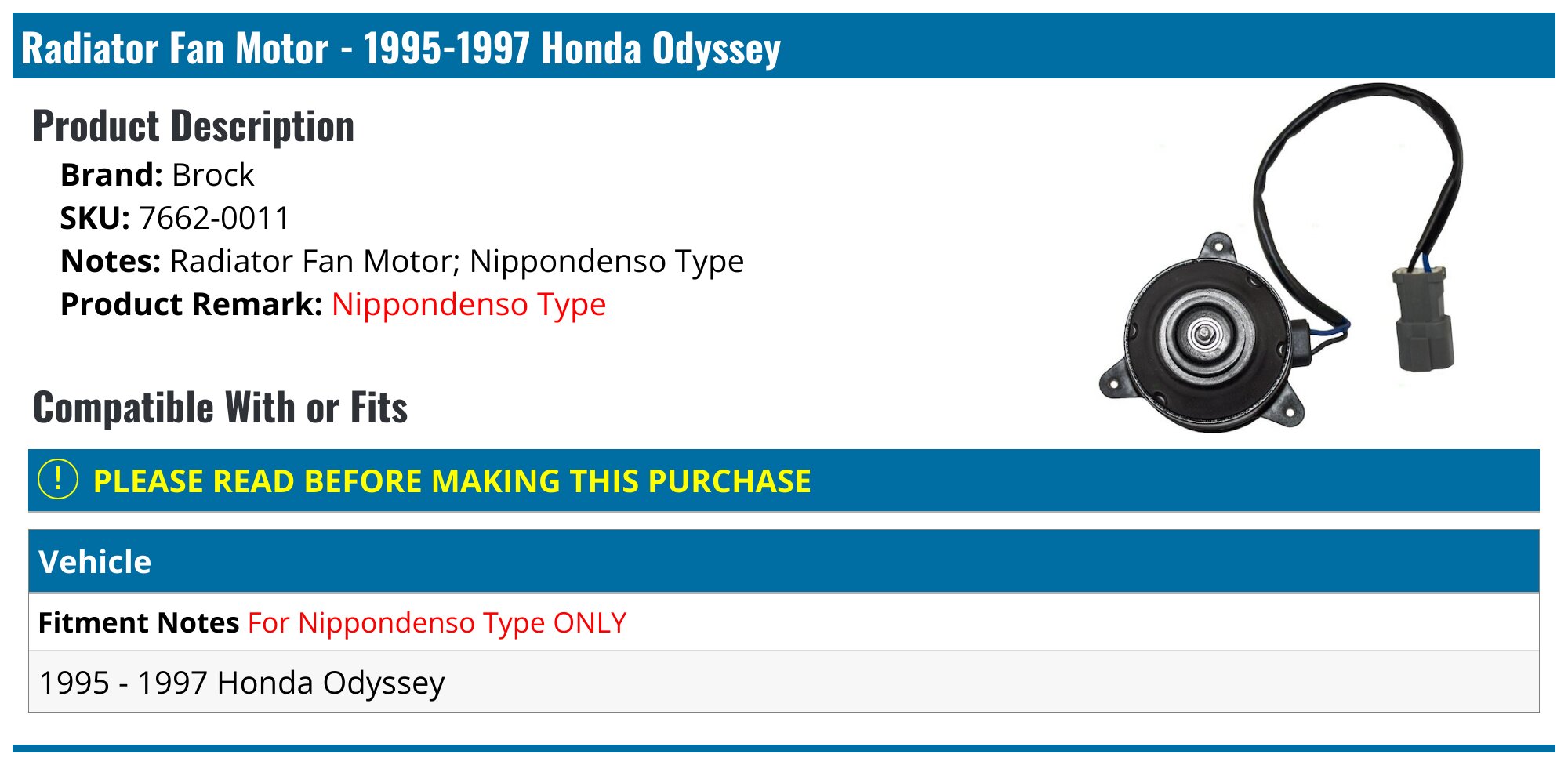Click the red 'For Nippondenso Type ONLY' text
Viewport: 1568px width, 765px height.
tap(437, 623)
